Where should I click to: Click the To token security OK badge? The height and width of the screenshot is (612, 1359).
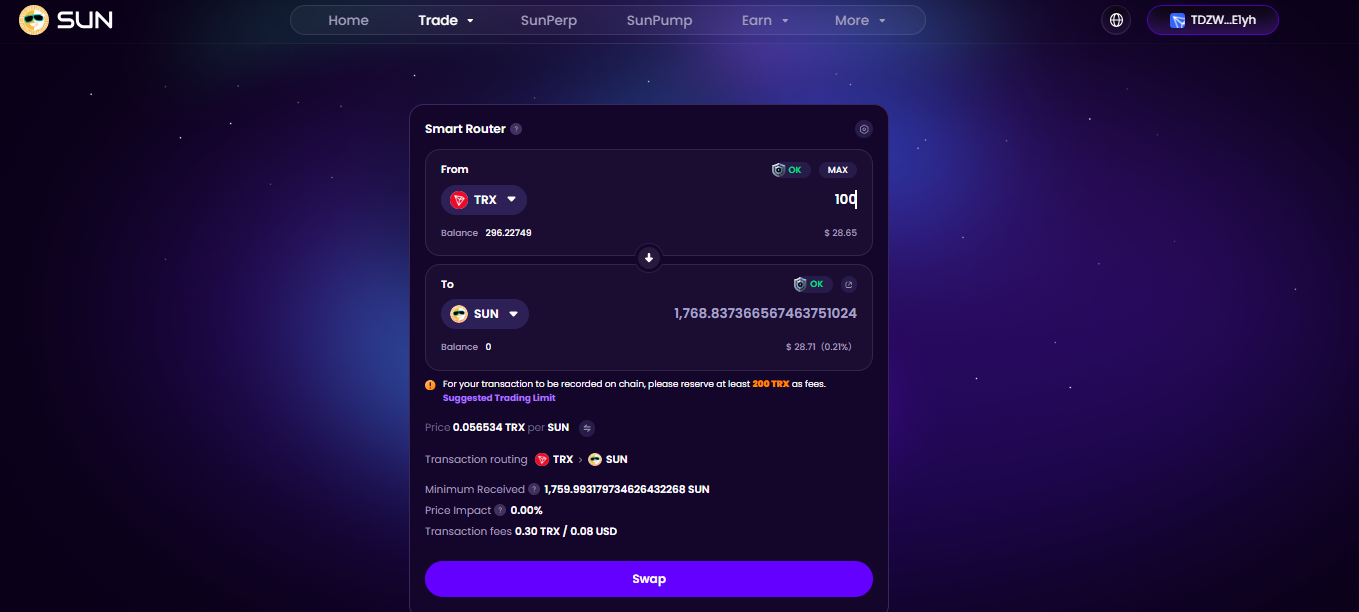811,284
